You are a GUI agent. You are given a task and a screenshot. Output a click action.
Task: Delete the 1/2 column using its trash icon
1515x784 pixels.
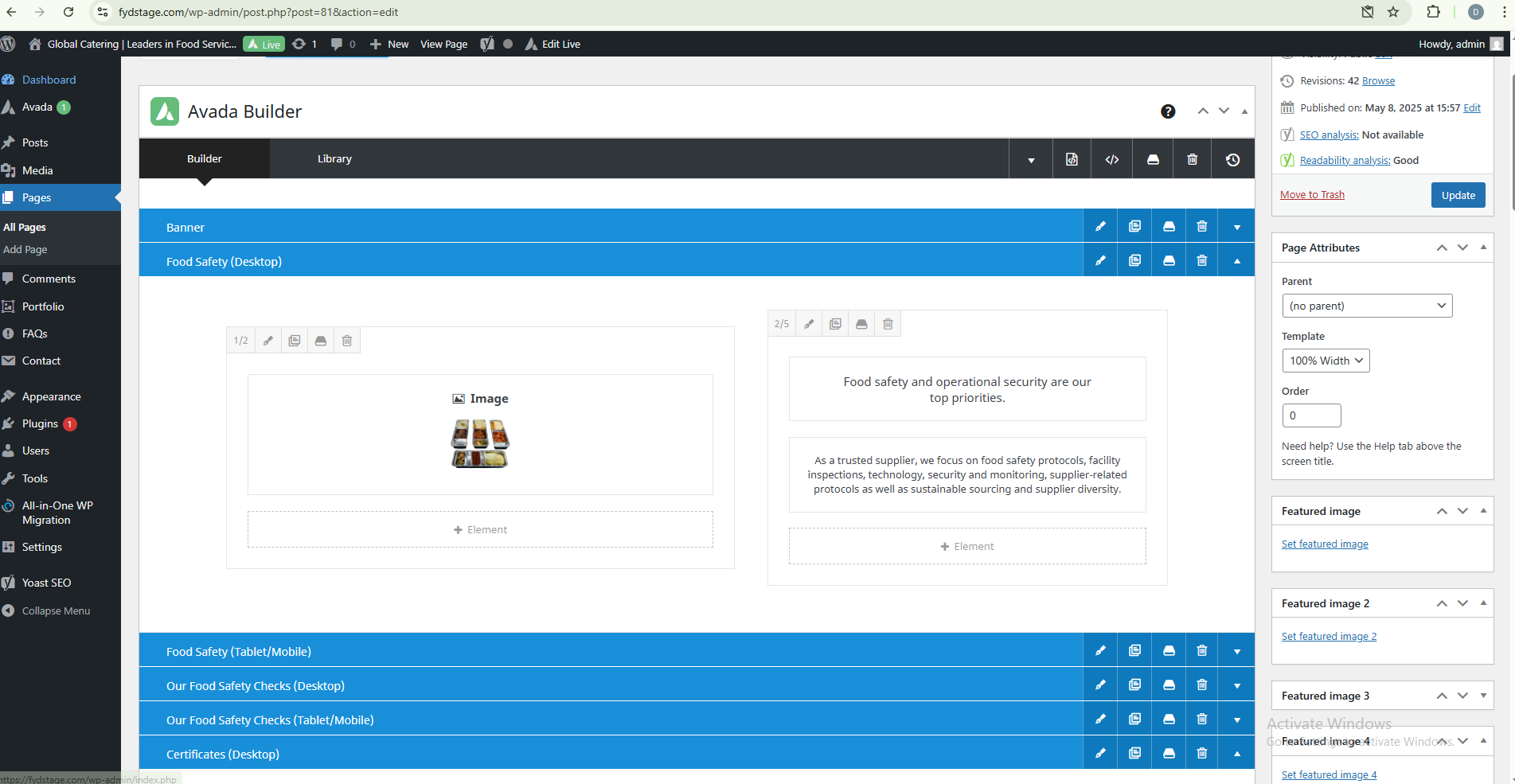[347, 341]
